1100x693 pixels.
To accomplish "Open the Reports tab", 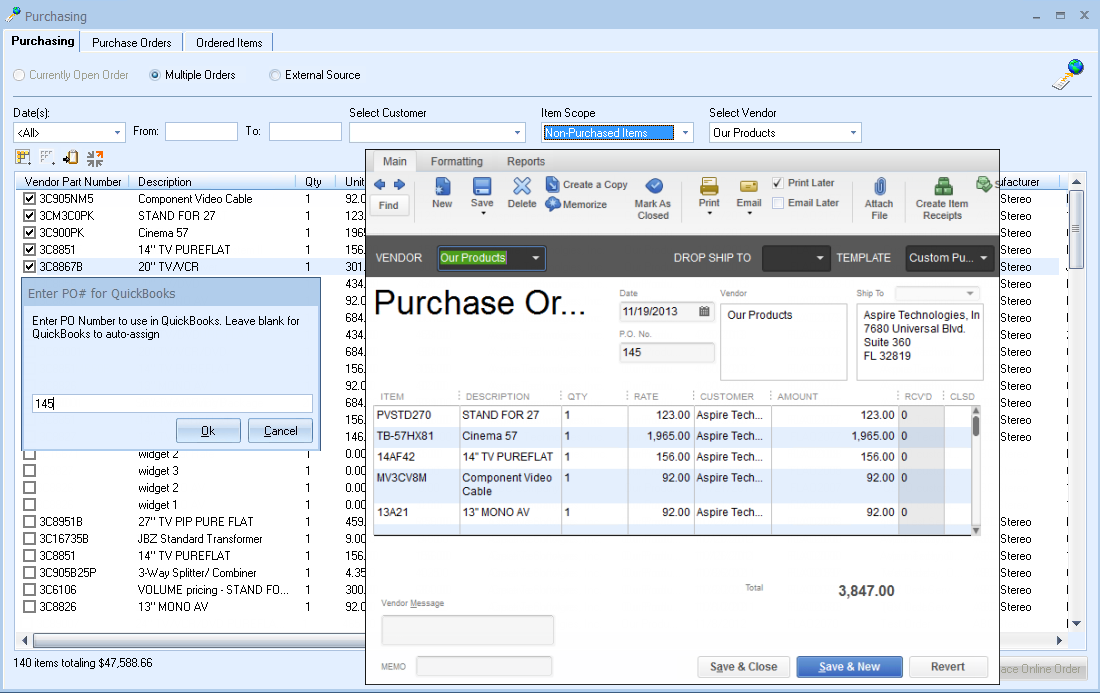I will click(x=525, y=161).
